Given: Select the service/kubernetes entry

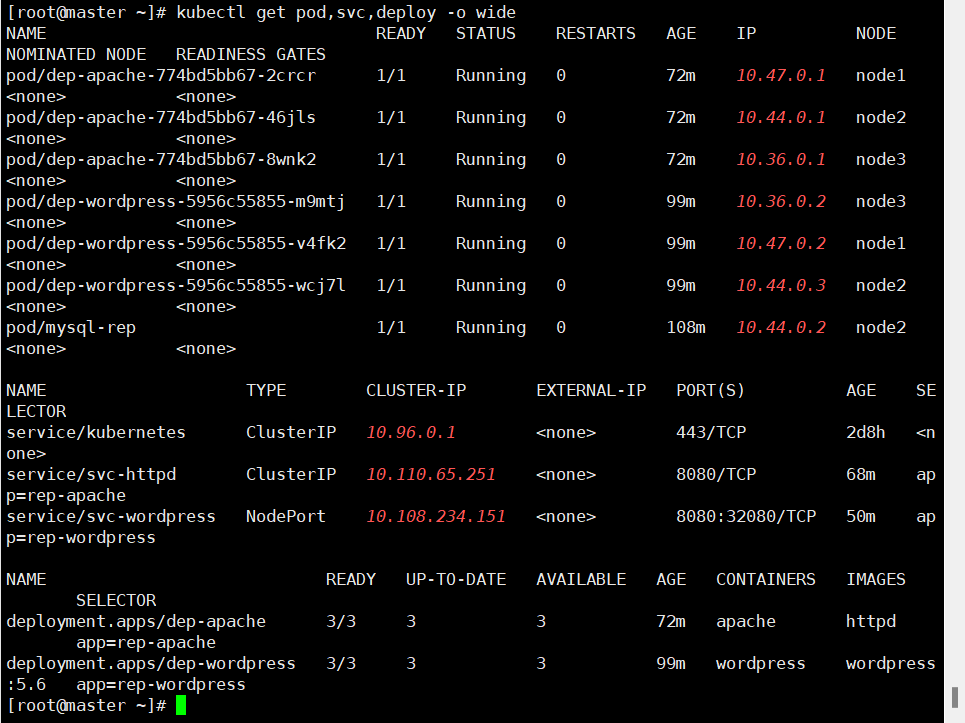Looking at the screenshot, I should (96, 433).
